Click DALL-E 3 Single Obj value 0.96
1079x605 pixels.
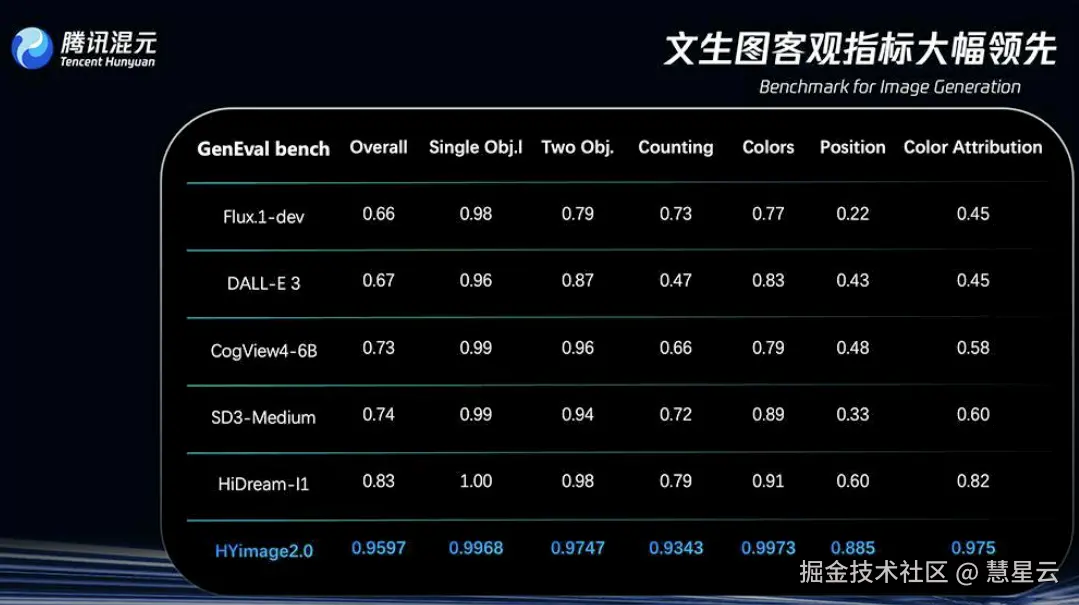[x=476, y=281]
